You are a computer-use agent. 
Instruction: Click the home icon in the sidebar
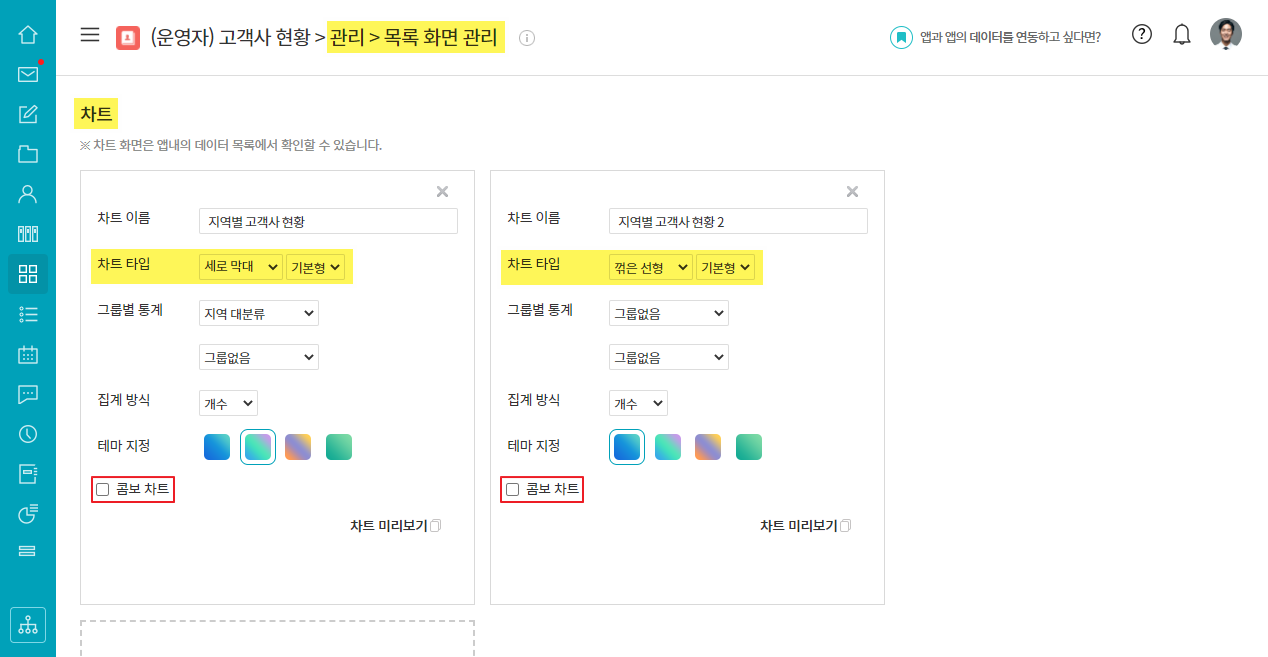coord(28,35)
